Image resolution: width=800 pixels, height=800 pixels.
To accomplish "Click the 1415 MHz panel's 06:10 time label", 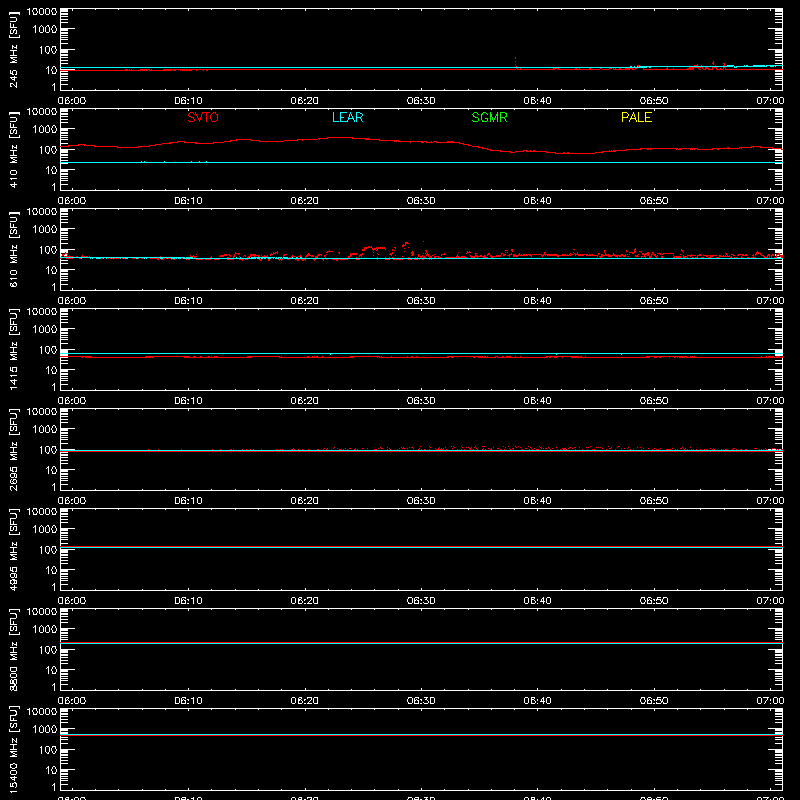I will [x=188, y=401].
